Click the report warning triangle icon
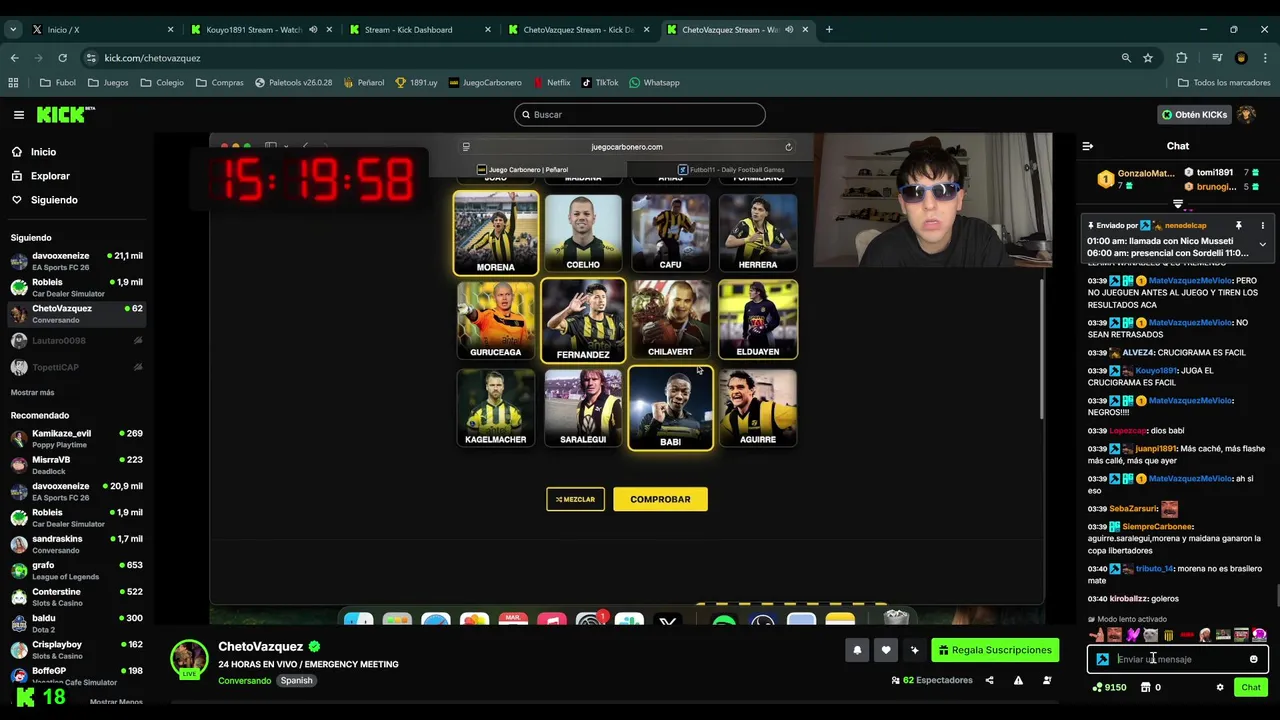 click(1018, 681)
